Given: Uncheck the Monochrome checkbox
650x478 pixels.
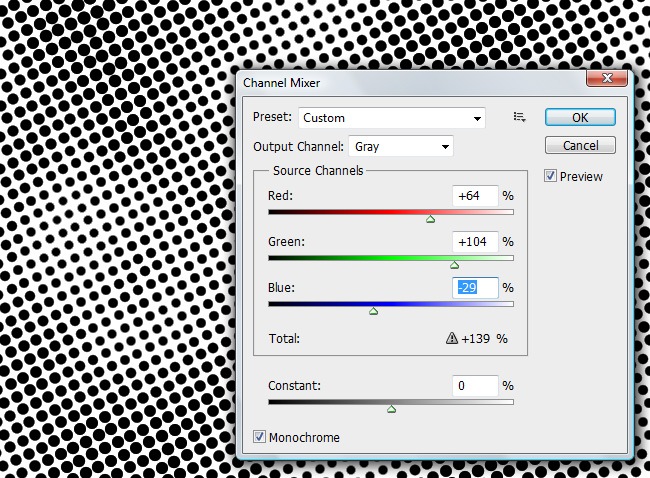Looking at the screenshot, I should click(259, 437).
